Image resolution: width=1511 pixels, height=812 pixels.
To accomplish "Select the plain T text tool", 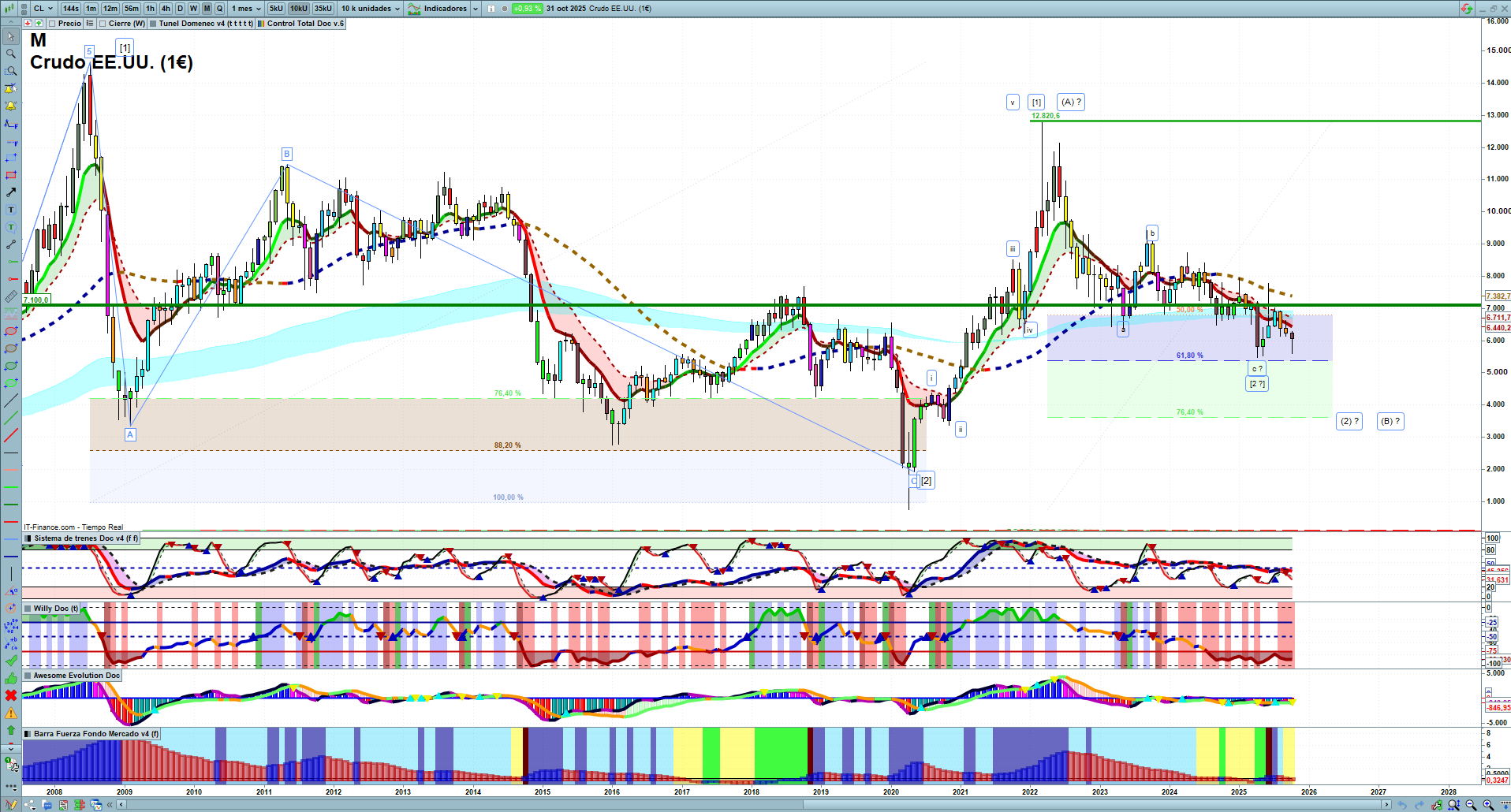I will point(11,210).
